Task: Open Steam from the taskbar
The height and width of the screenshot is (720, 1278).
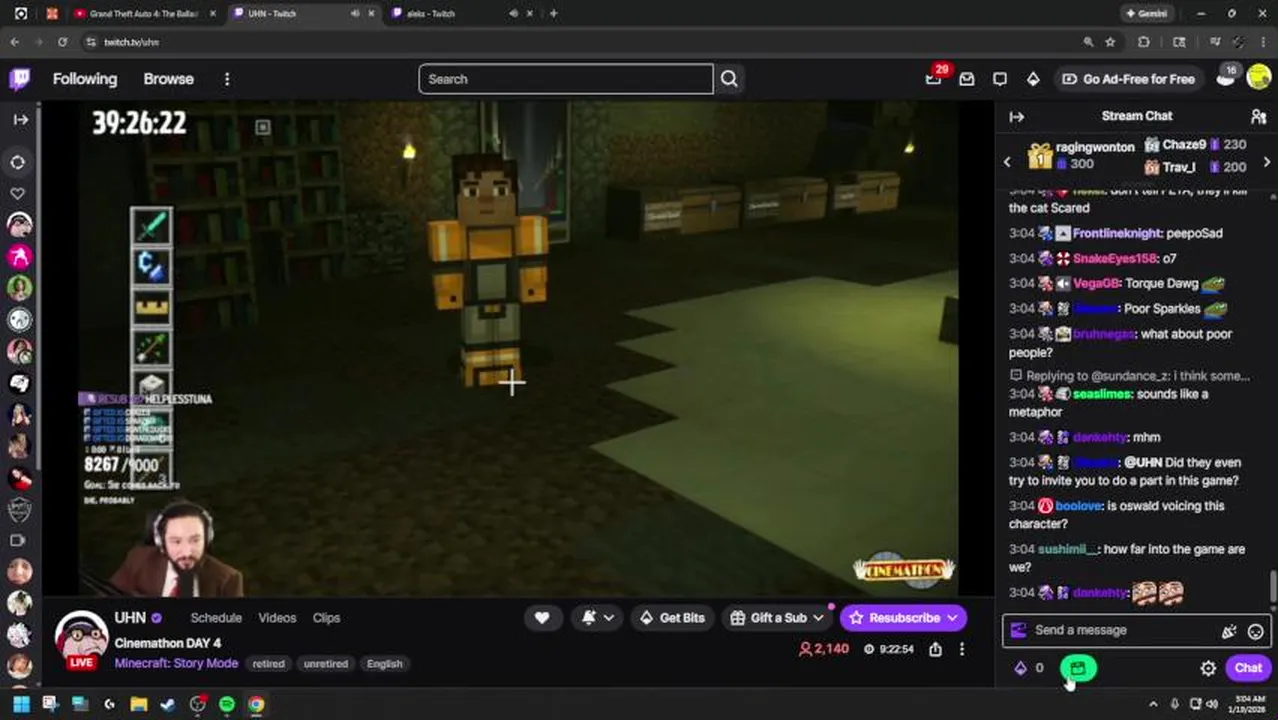Action: tap(168, 705)
